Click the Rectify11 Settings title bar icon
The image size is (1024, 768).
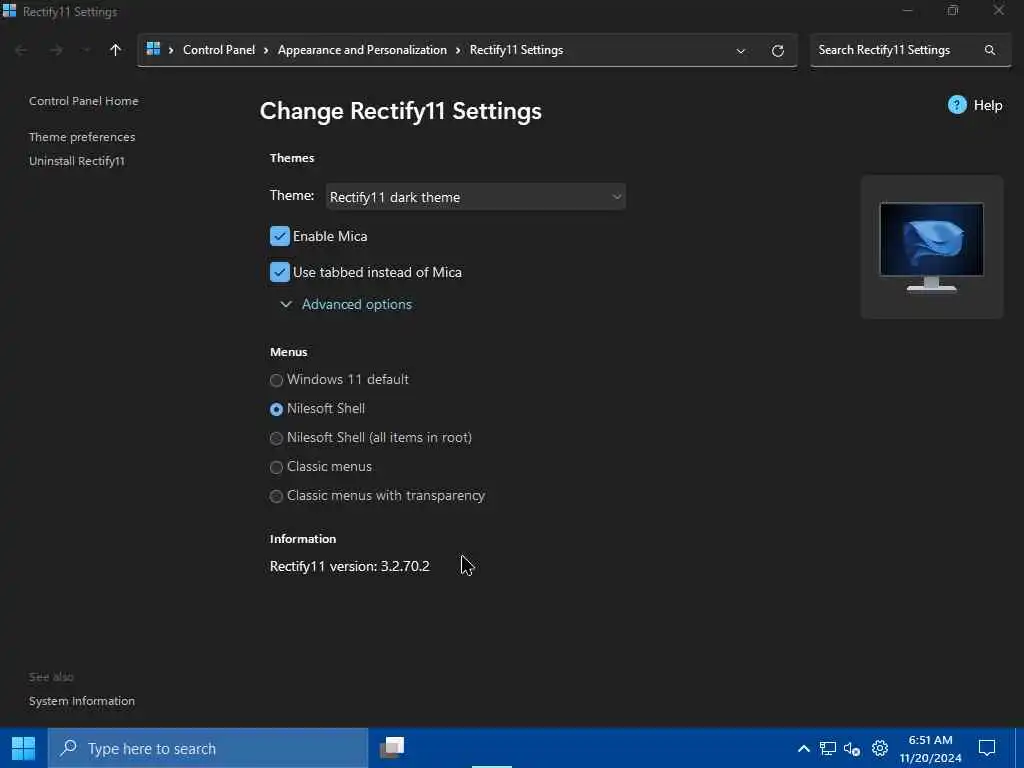coord(9,10)
